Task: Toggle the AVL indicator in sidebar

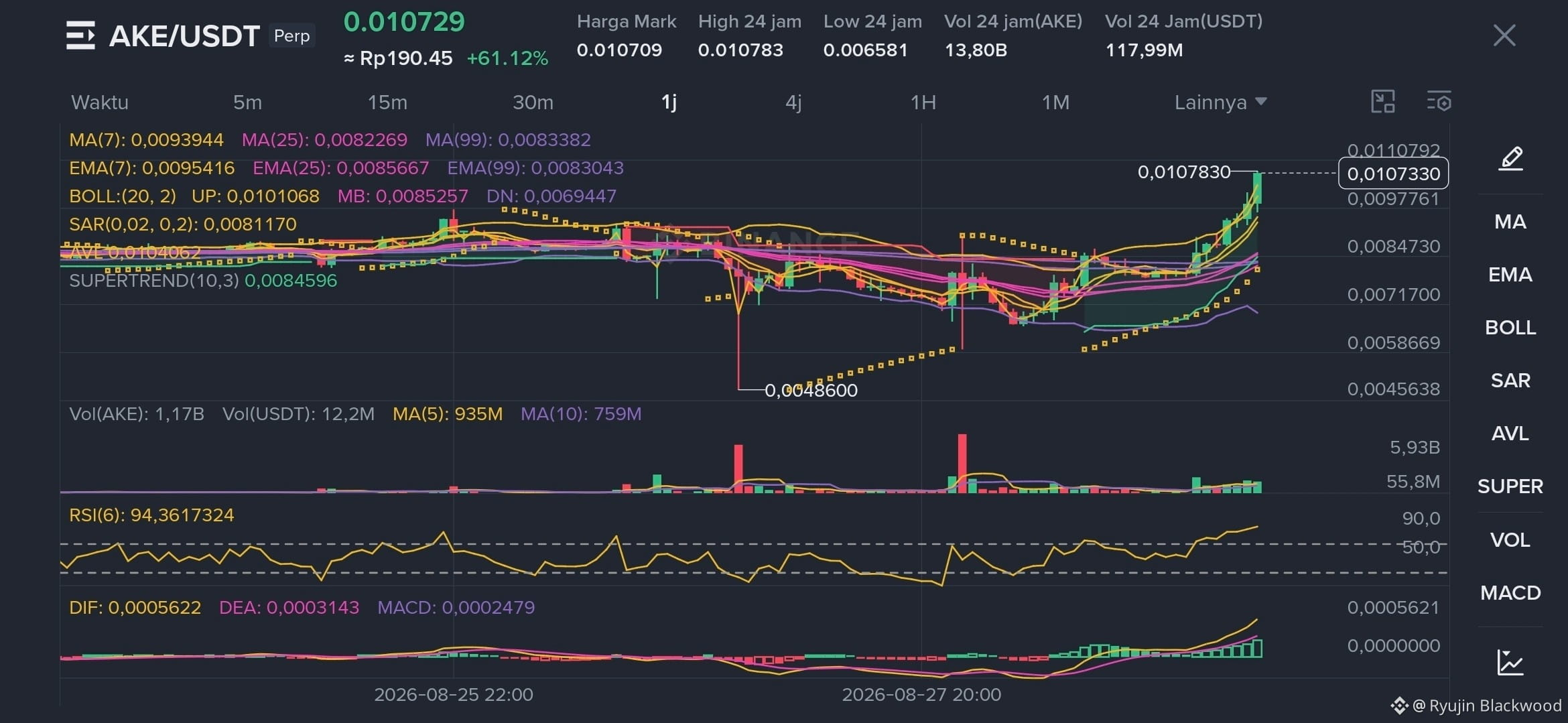Action: pyautogui.click(x=1510, y=434)
